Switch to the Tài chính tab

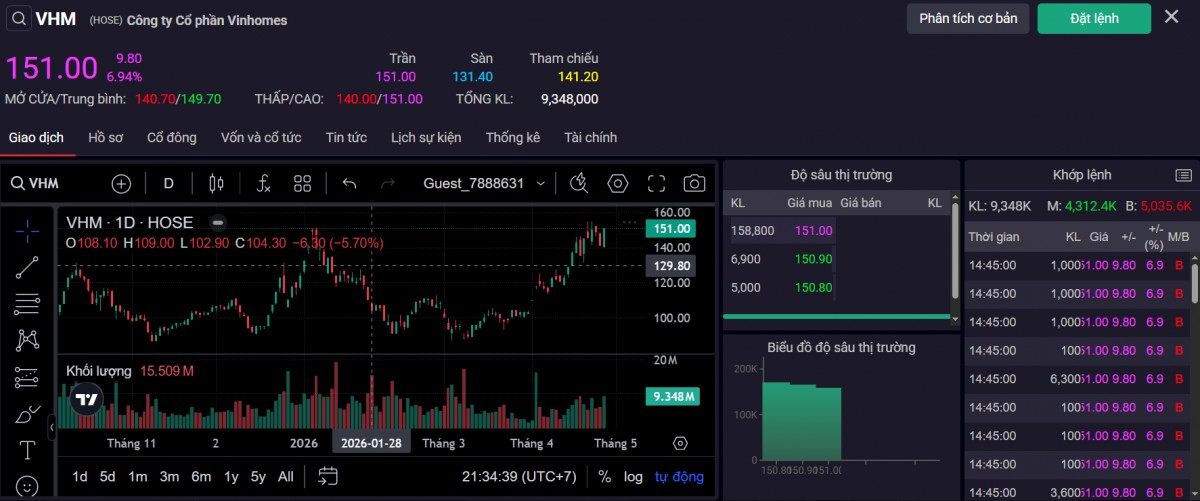click(x=590, y=137)
